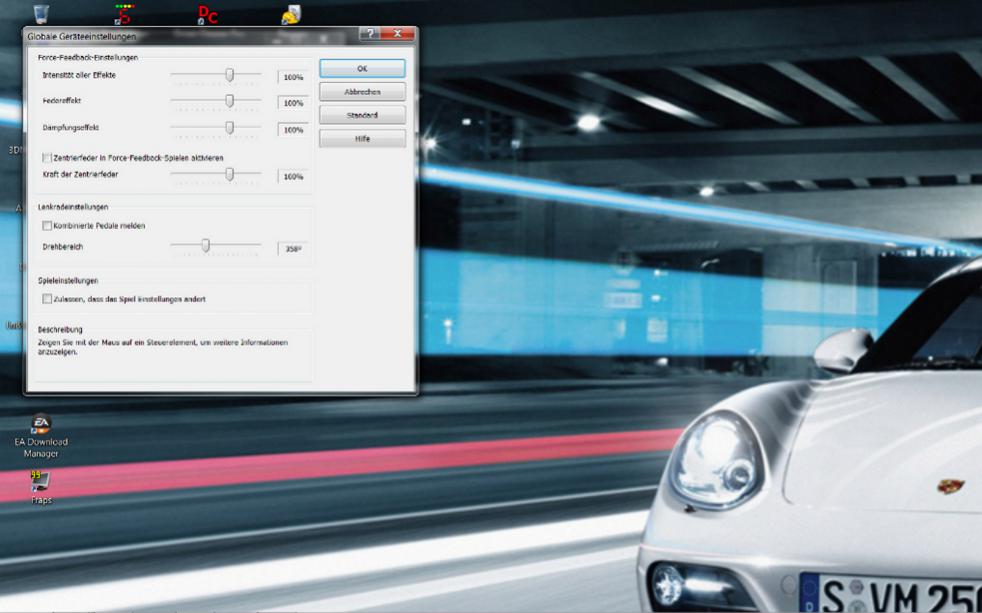Click the Drehbereich label

pos(63,247)
